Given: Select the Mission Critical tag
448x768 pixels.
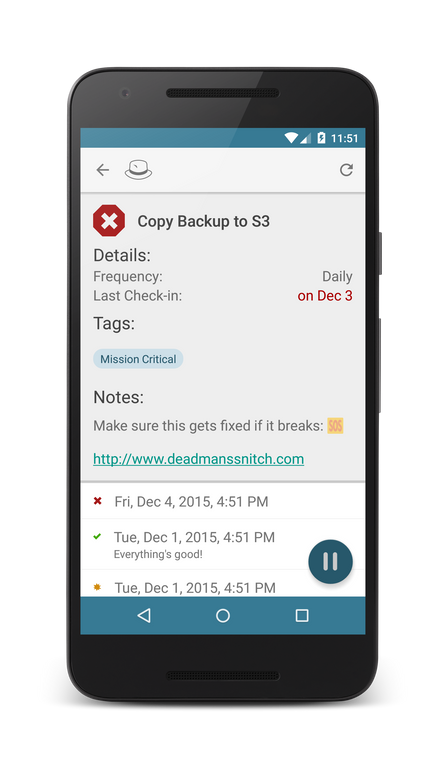Looking at the screenshot, I should [x=138, y=359].
